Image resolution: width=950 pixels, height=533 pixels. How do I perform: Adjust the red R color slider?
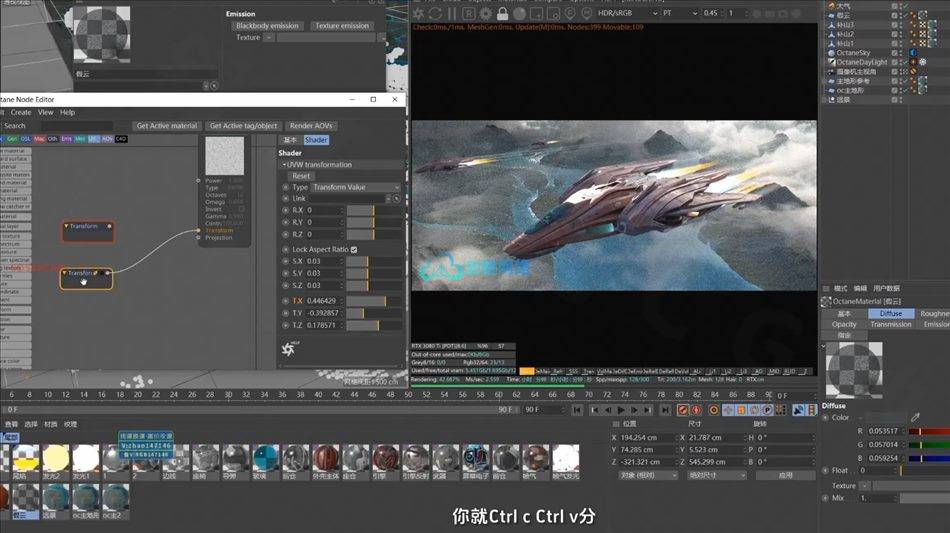(929, 431)
